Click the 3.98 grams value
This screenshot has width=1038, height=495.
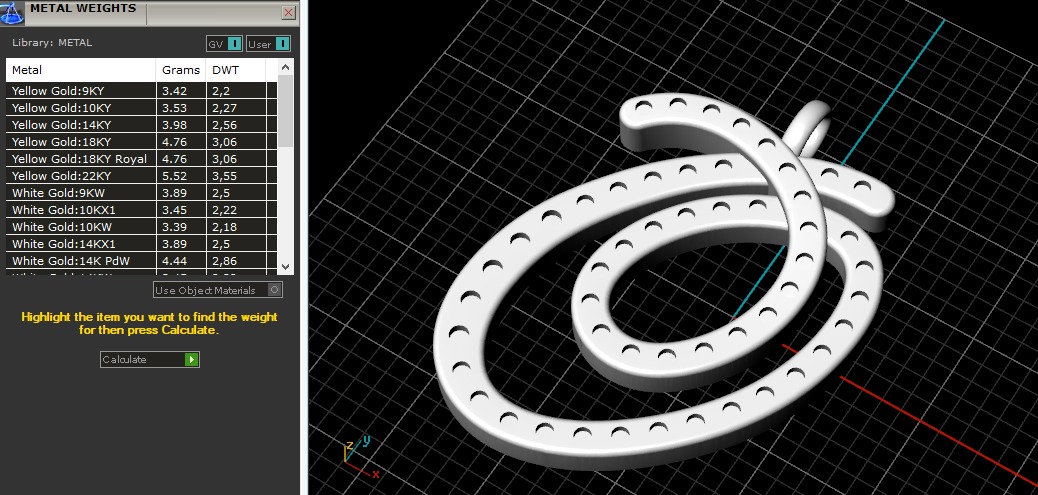174,125
